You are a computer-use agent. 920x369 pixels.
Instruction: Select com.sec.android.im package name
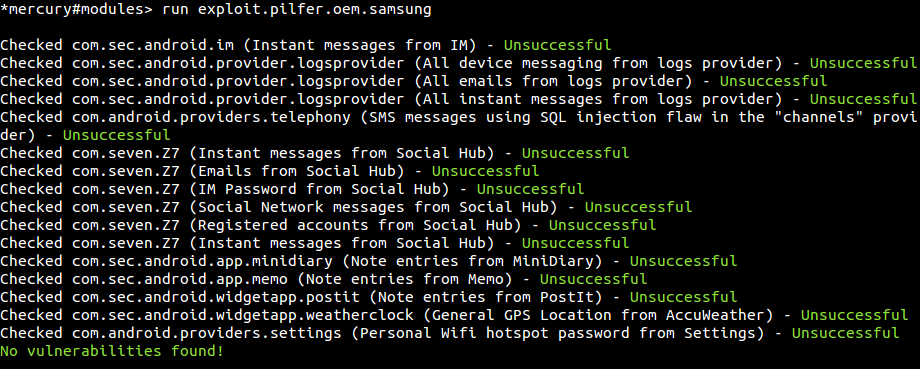tap(153, 45)
